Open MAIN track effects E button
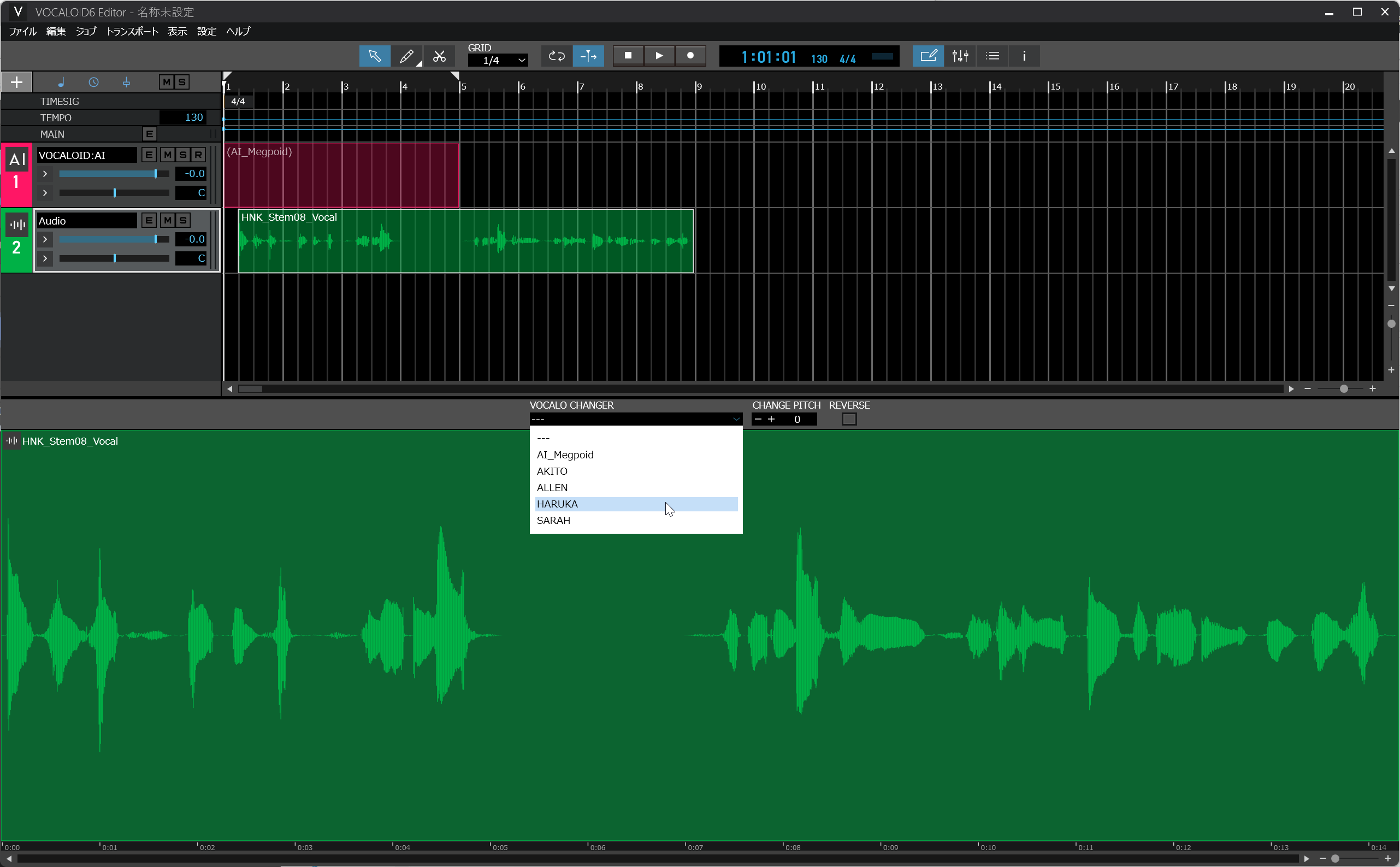This screenshot has width=1400, height=867. 150,134
